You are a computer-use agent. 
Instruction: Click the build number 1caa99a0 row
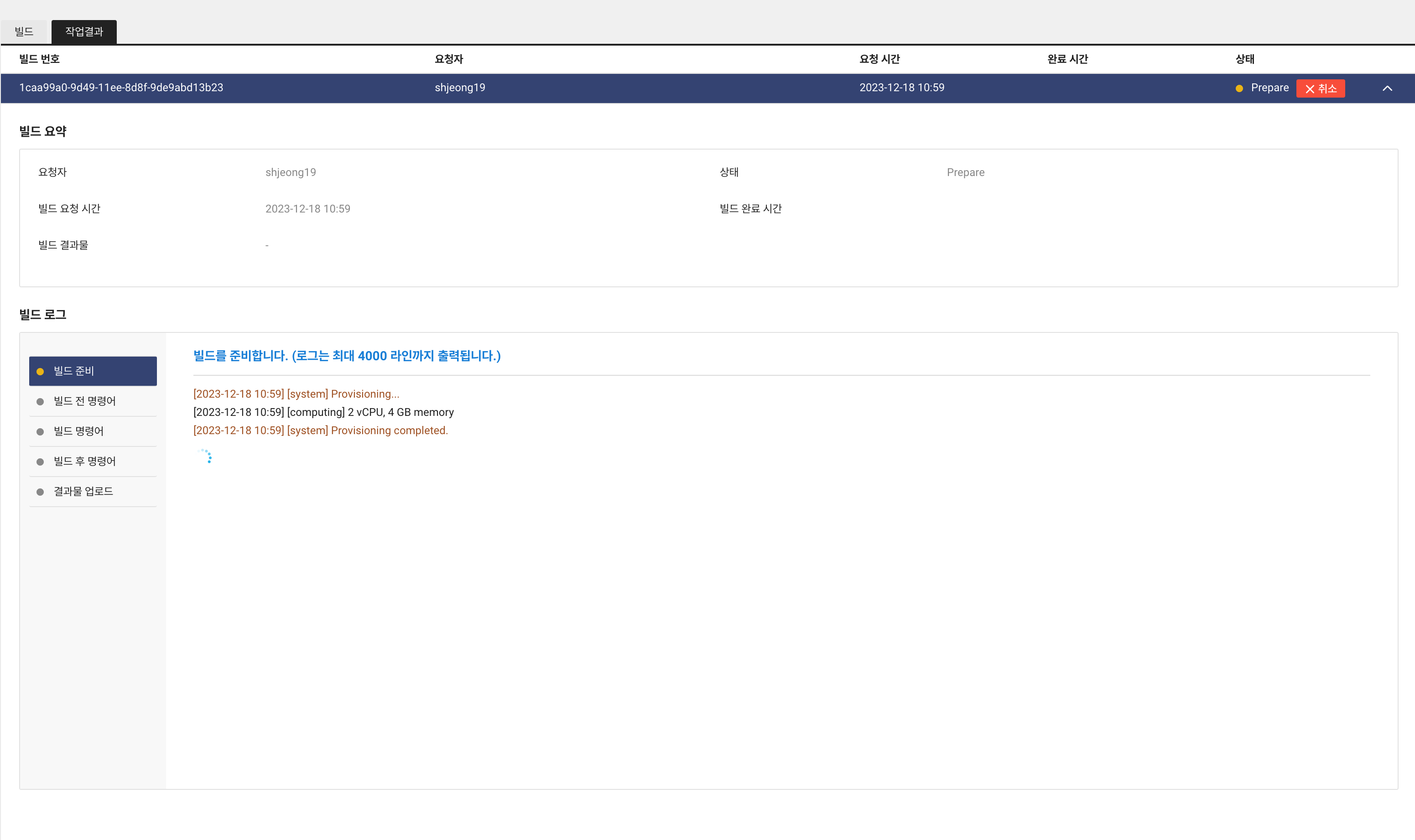(x=120, y=88)
